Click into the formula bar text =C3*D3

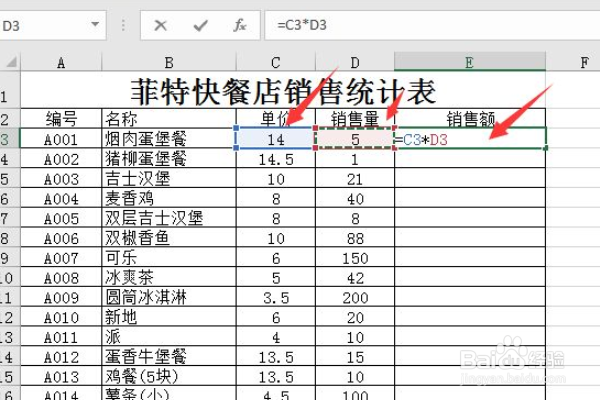pos(302,25)
